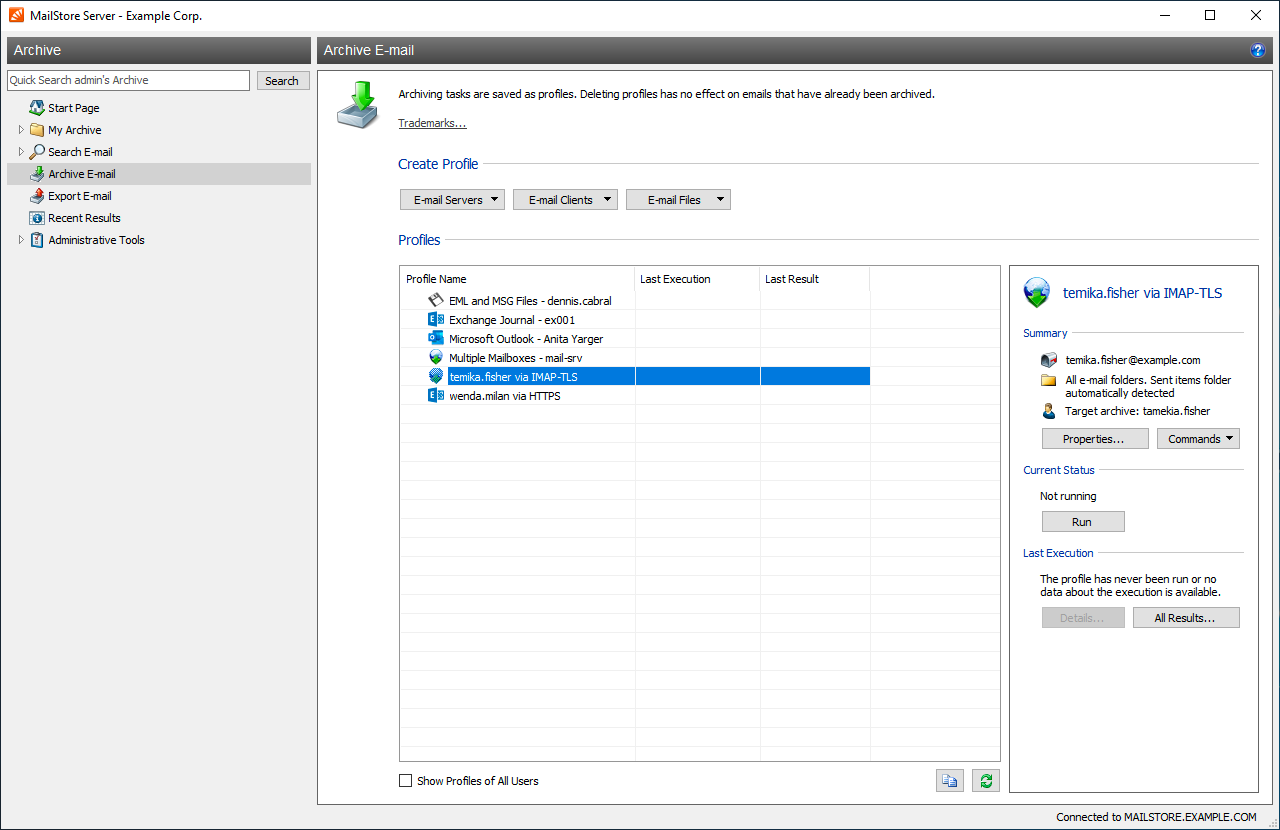This screenshot has height=830, width=1280.
Task: Click the Start Page house icon
Action: click(37, 108)
